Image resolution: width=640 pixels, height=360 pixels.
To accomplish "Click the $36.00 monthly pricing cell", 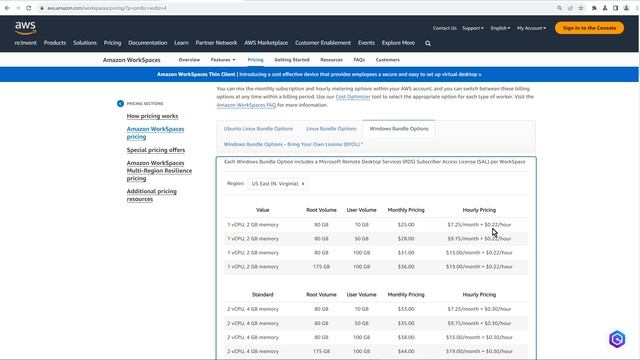I will tap(406, 267).
